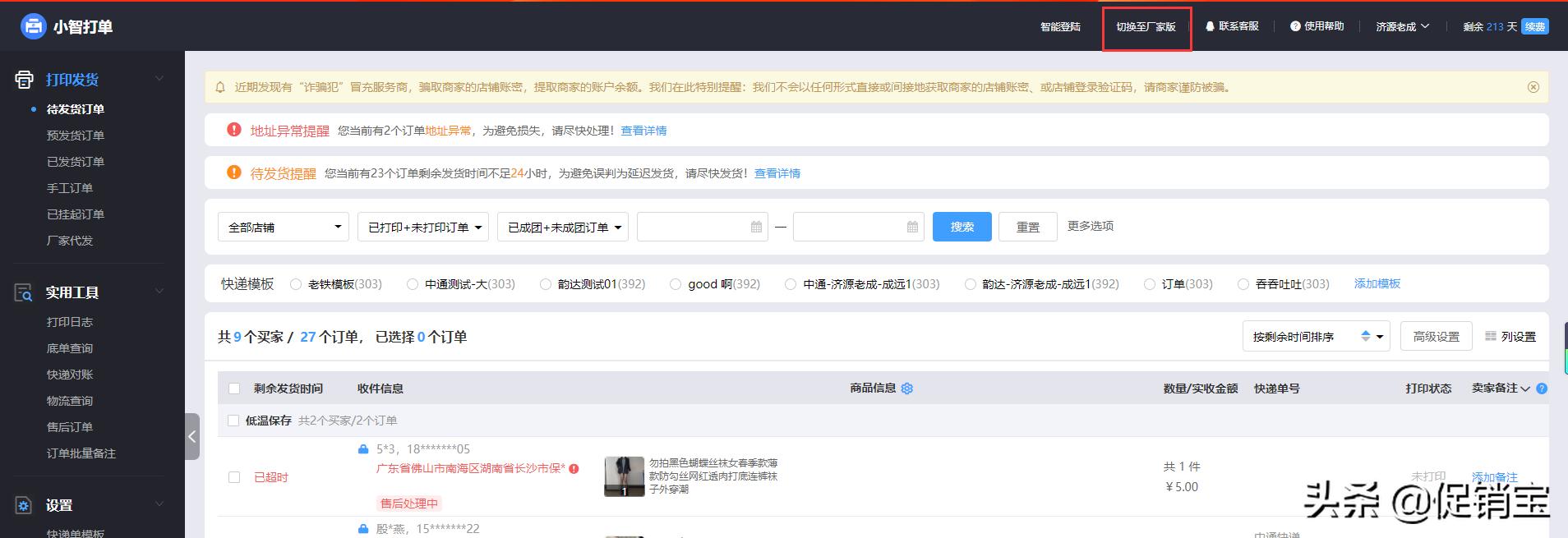Open the 全部店铺 shop dropdown
Image resolution: width=1568 pixels, height=538 pixels.
pos(284,227)
